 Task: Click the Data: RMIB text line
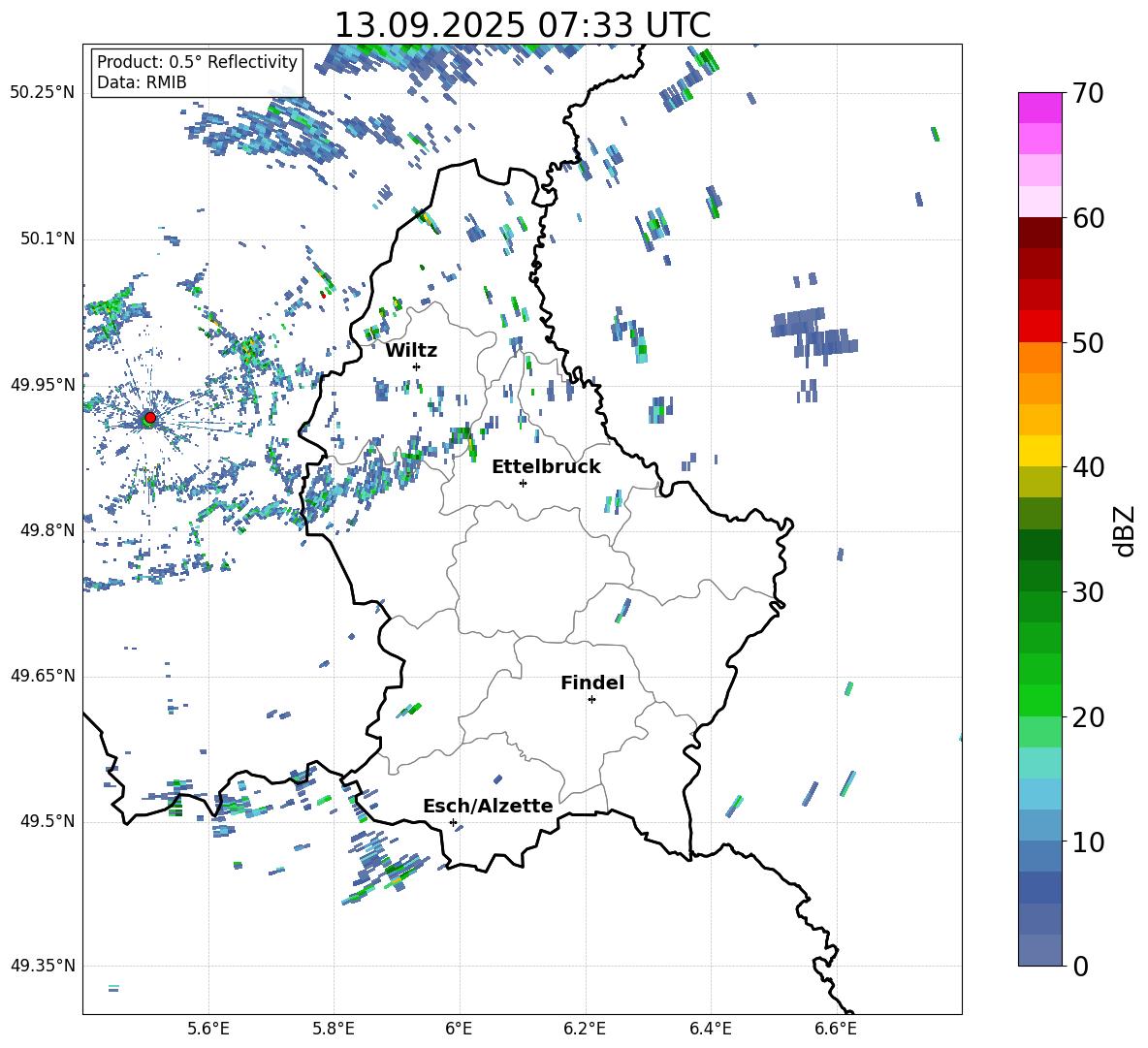(x=142, y=82)
